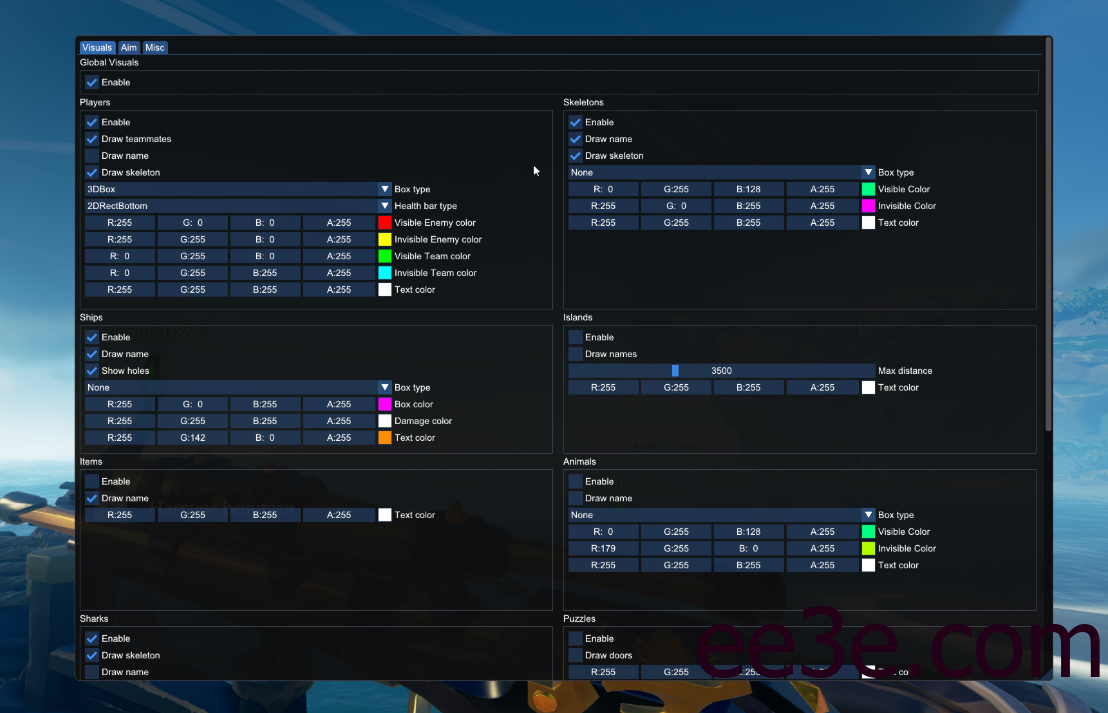The height and width of the screenshot is (713, 1108).
Task: Toggle the Global Visuals Enable checkbox
Action: (x=92, y=82)
